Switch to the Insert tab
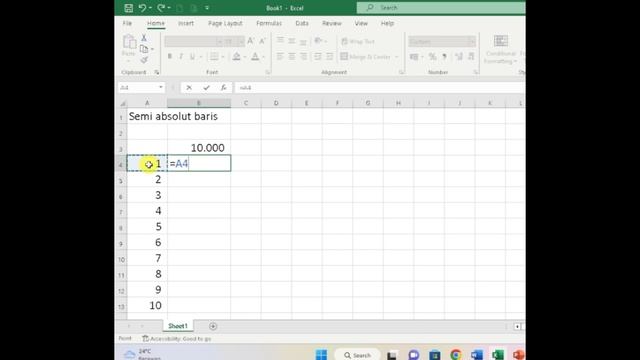Viewport: 640px width, 360px height. (x=186, y=23)
